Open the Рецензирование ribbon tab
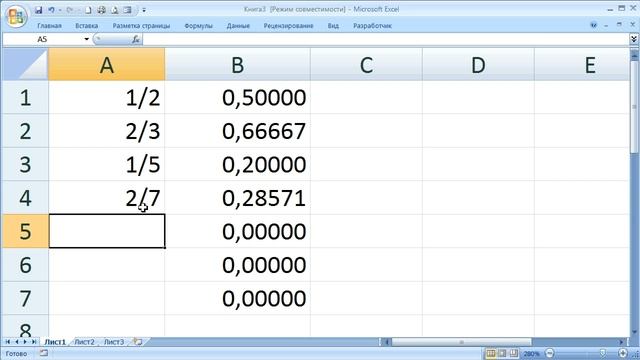The width and height of the screenshot is (640, 360). coord(288,26)
